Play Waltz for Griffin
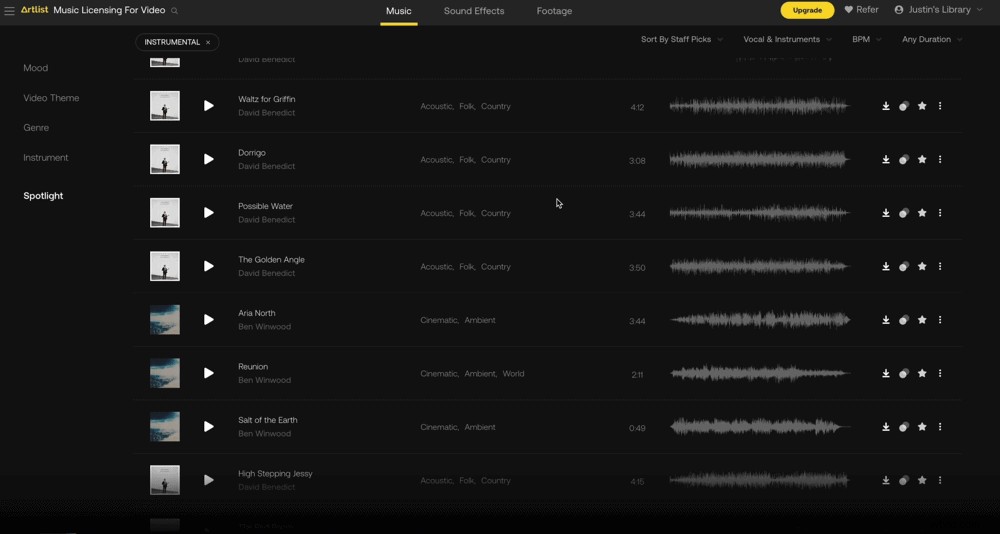 209,106
